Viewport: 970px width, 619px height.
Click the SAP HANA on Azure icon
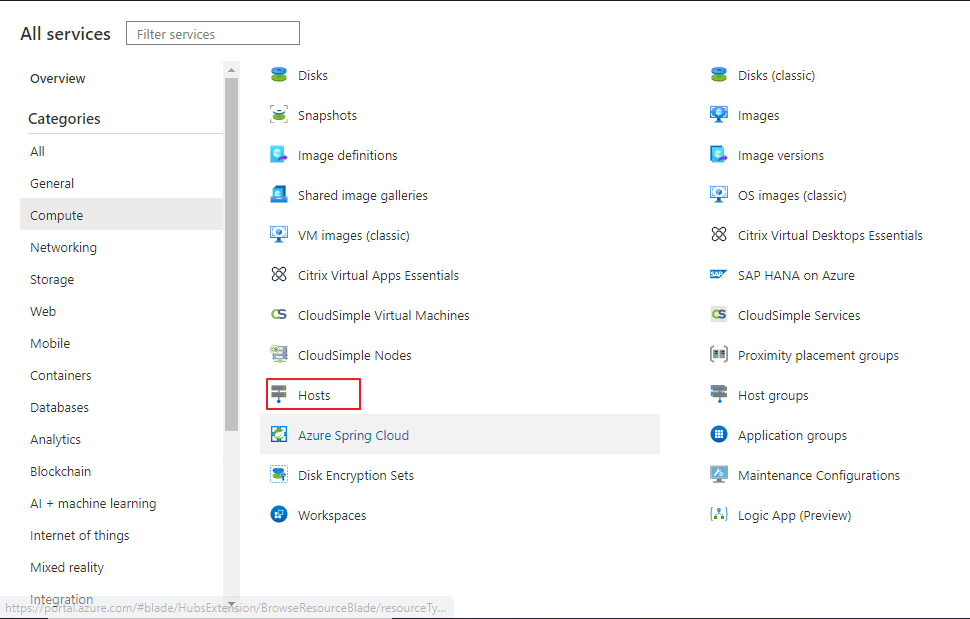[x=719, y=275]
